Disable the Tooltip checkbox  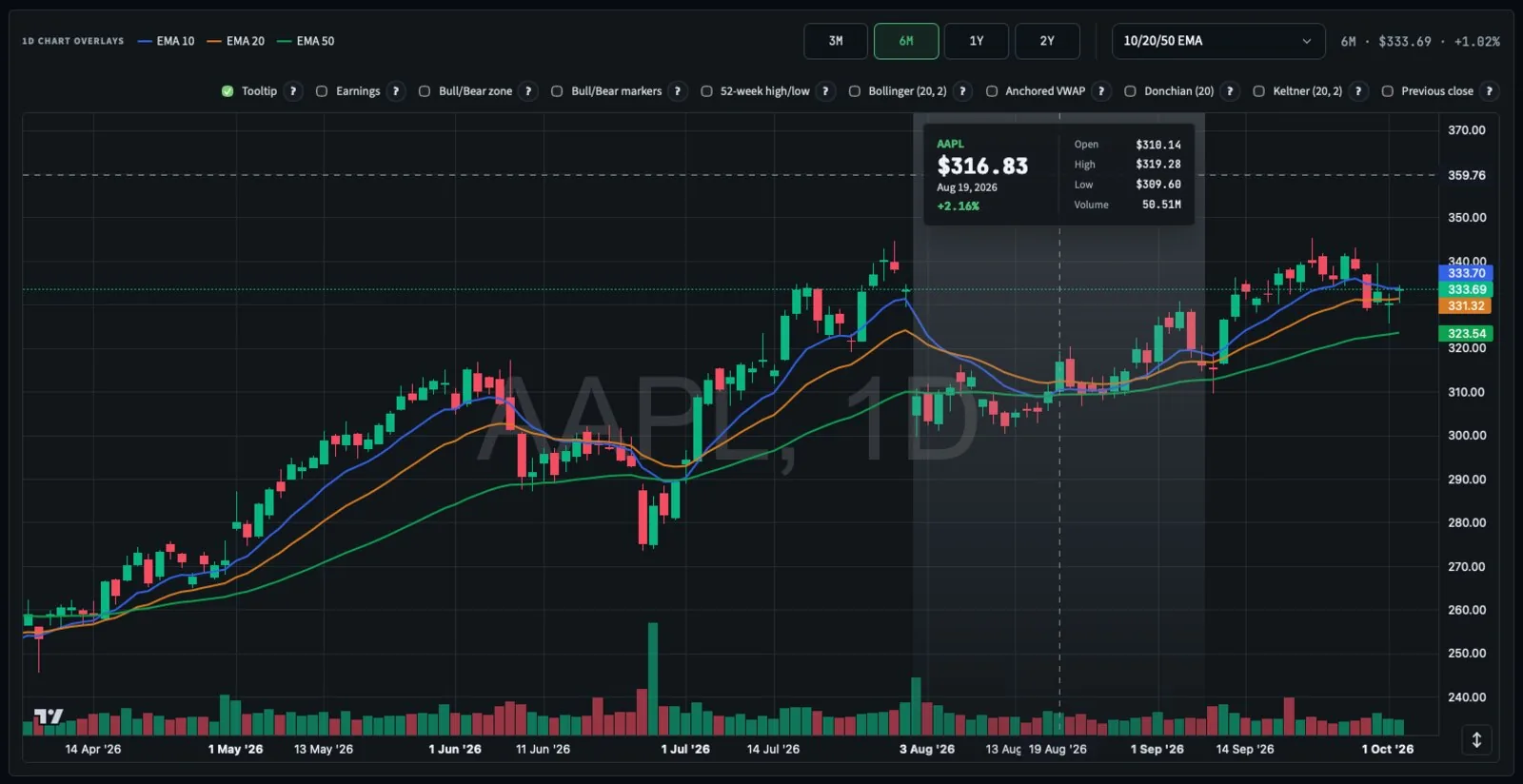[x=227, y=91]
